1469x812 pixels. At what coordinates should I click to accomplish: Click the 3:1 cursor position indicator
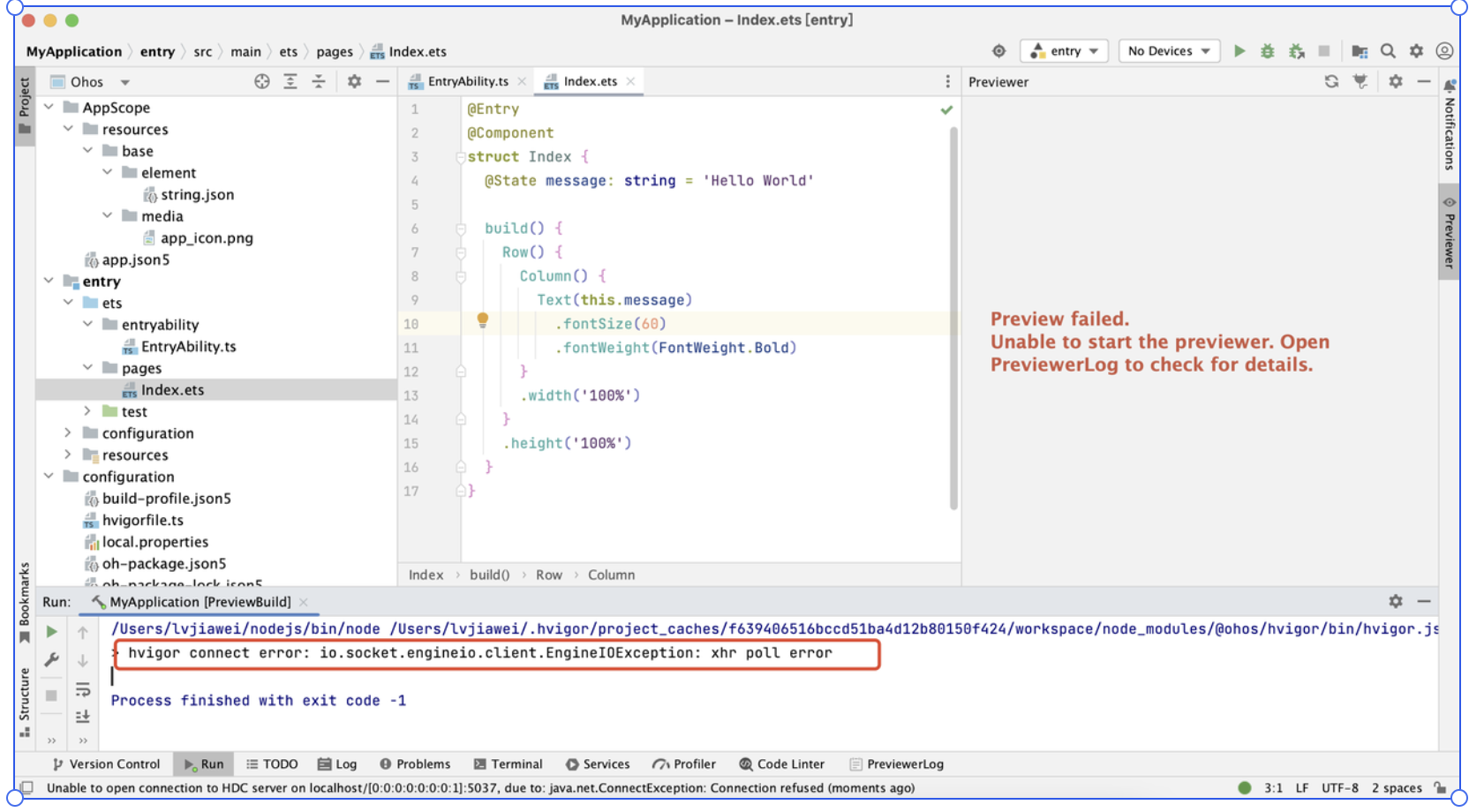pos(1273,788)
